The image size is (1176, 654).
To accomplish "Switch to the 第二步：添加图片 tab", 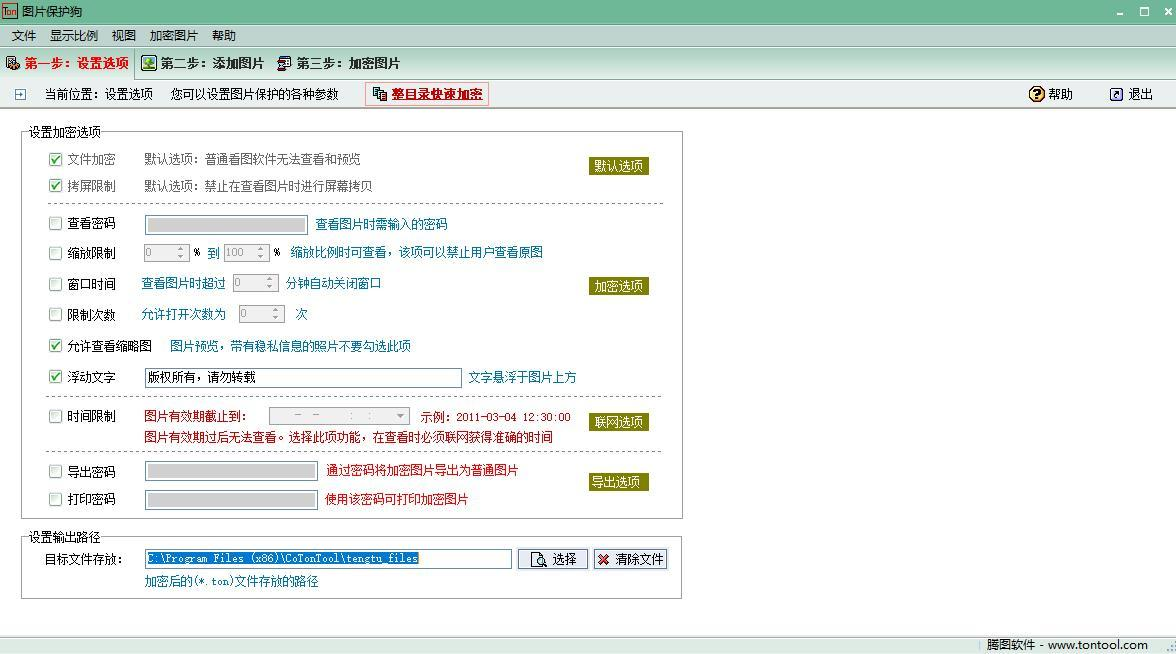I will [212, 61].
